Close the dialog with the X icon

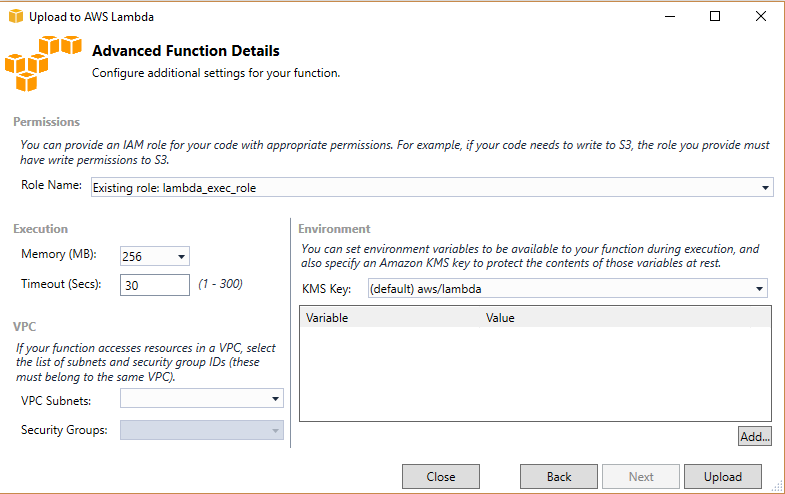click(x=760, y=17)
